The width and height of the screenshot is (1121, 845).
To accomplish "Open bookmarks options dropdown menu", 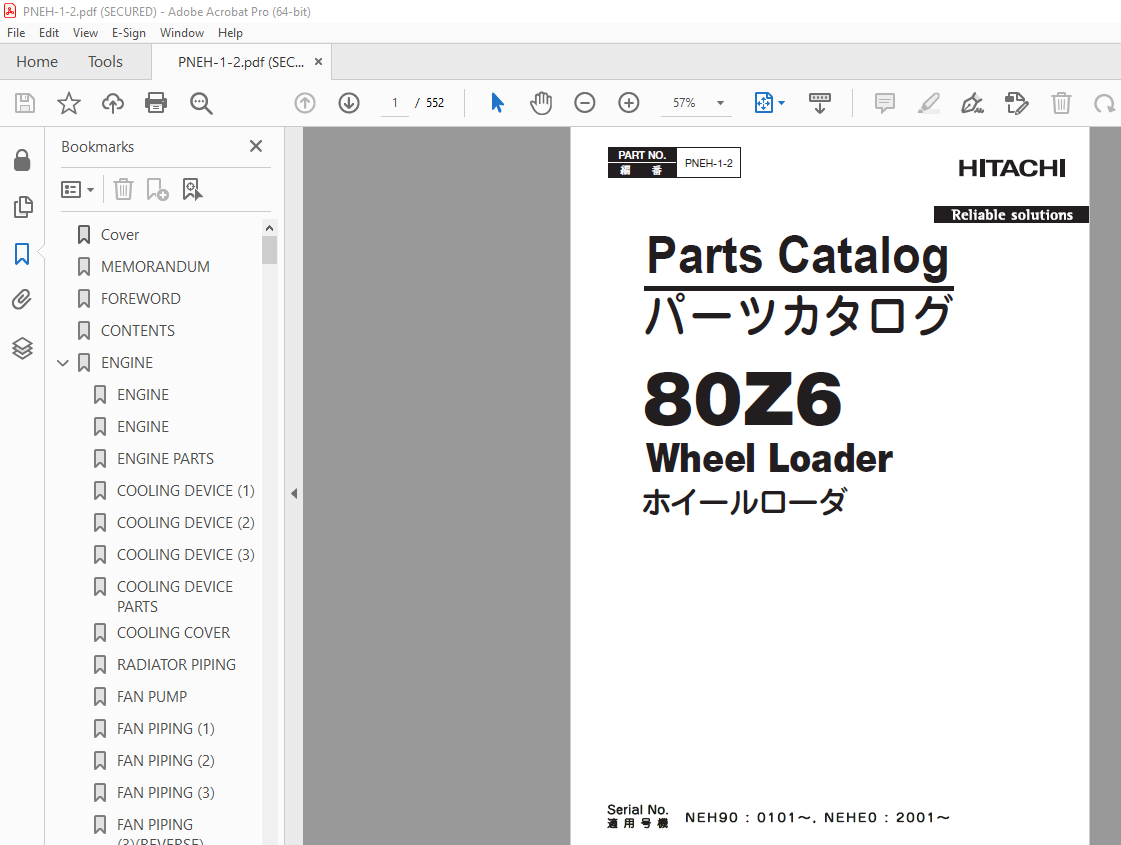I will pyautogui.click(x=77, y=189).
